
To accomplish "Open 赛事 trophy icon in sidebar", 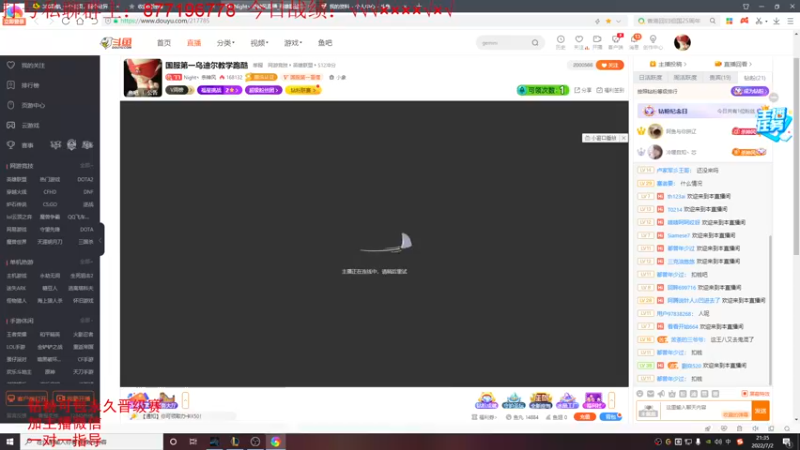I will pos(11,145).
